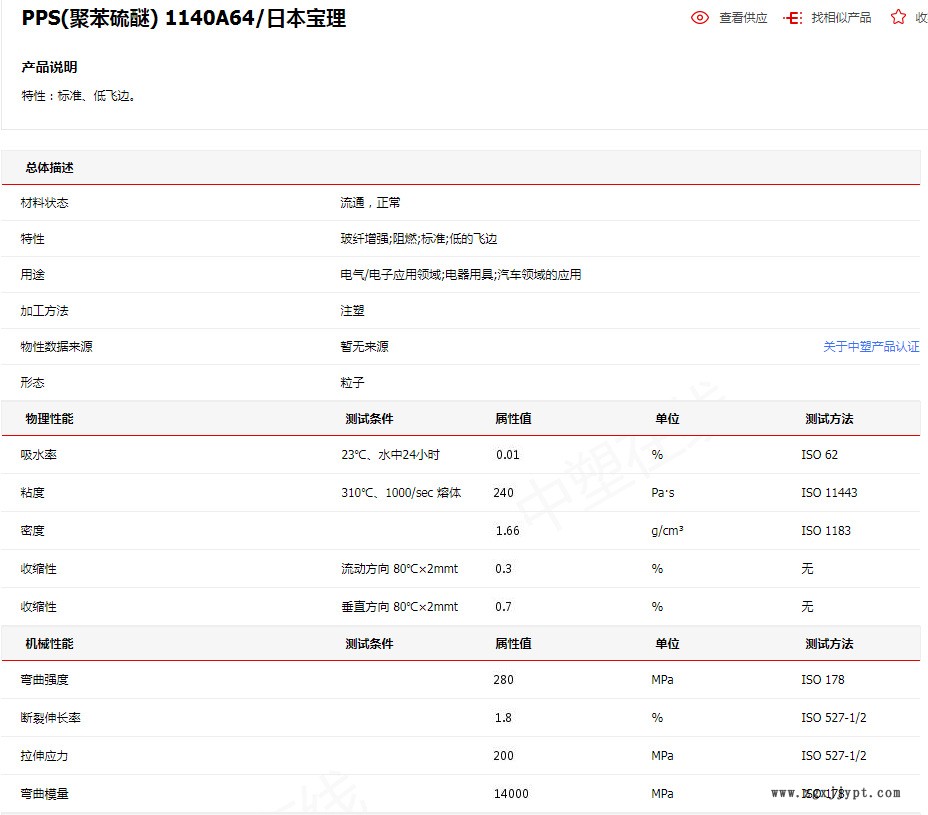Click the 加工方法 value 注塑
The width and height of the screenshot is (928, 815).
click(x=352, y=311)
